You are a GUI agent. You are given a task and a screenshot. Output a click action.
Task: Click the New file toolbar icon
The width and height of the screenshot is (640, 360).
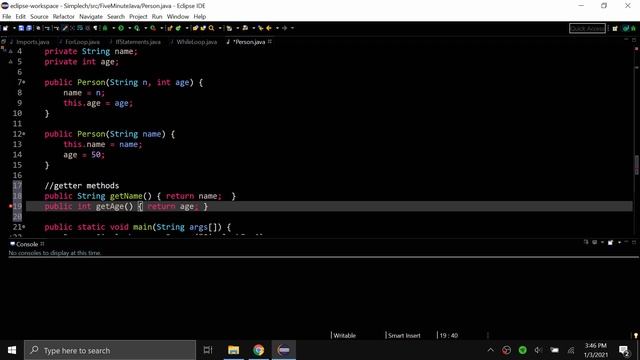pos(6,28)
